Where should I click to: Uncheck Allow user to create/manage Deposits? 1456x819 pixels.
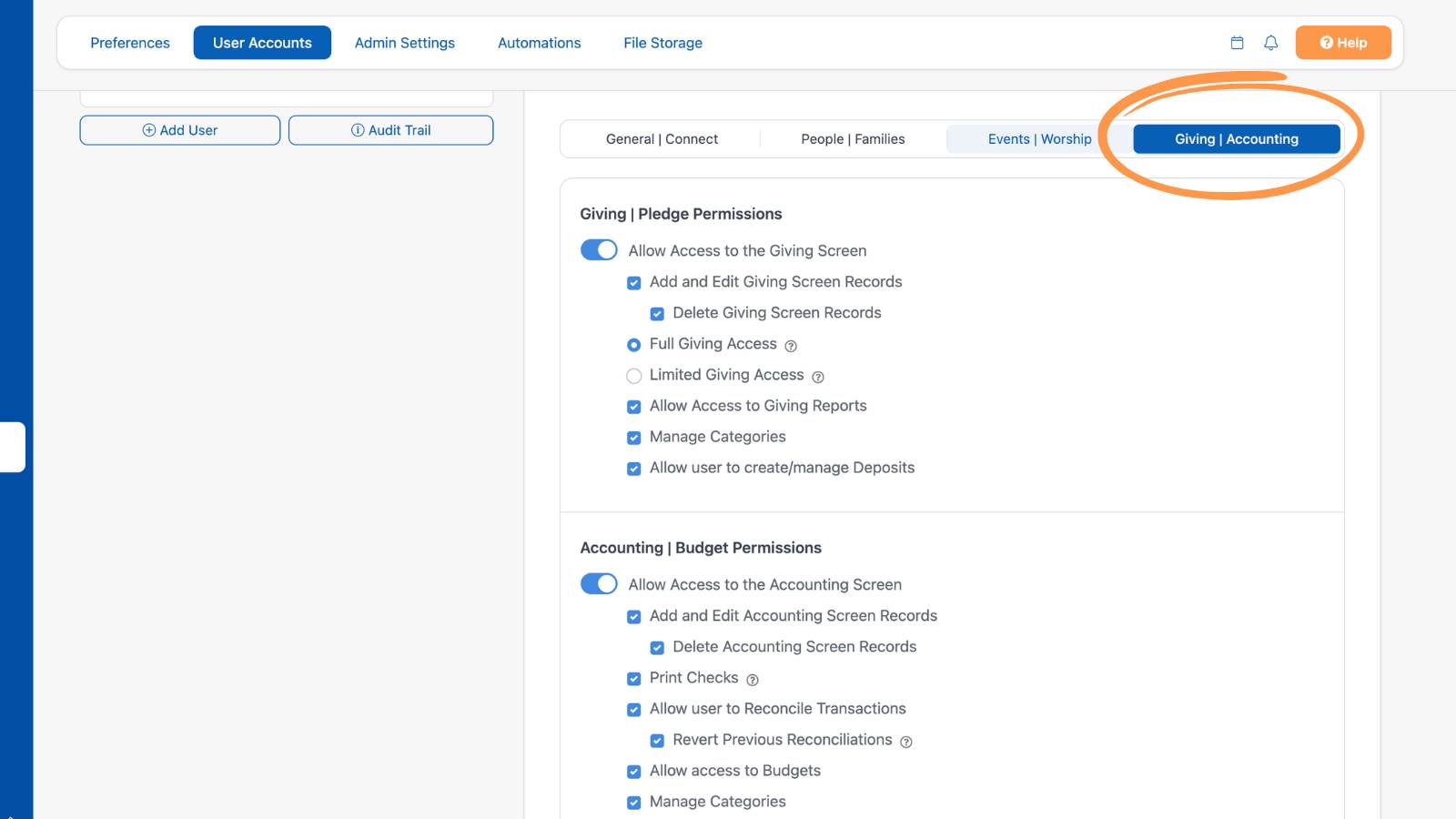(x=634, y=469)
